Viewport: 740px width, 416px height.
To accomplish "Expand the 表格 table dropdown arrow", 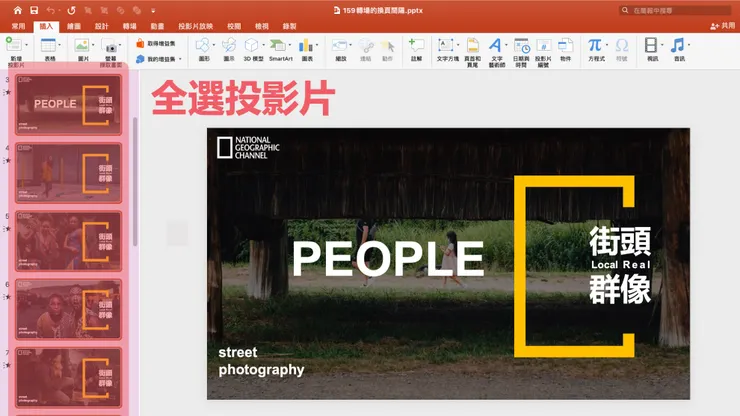I will (59, 45).
